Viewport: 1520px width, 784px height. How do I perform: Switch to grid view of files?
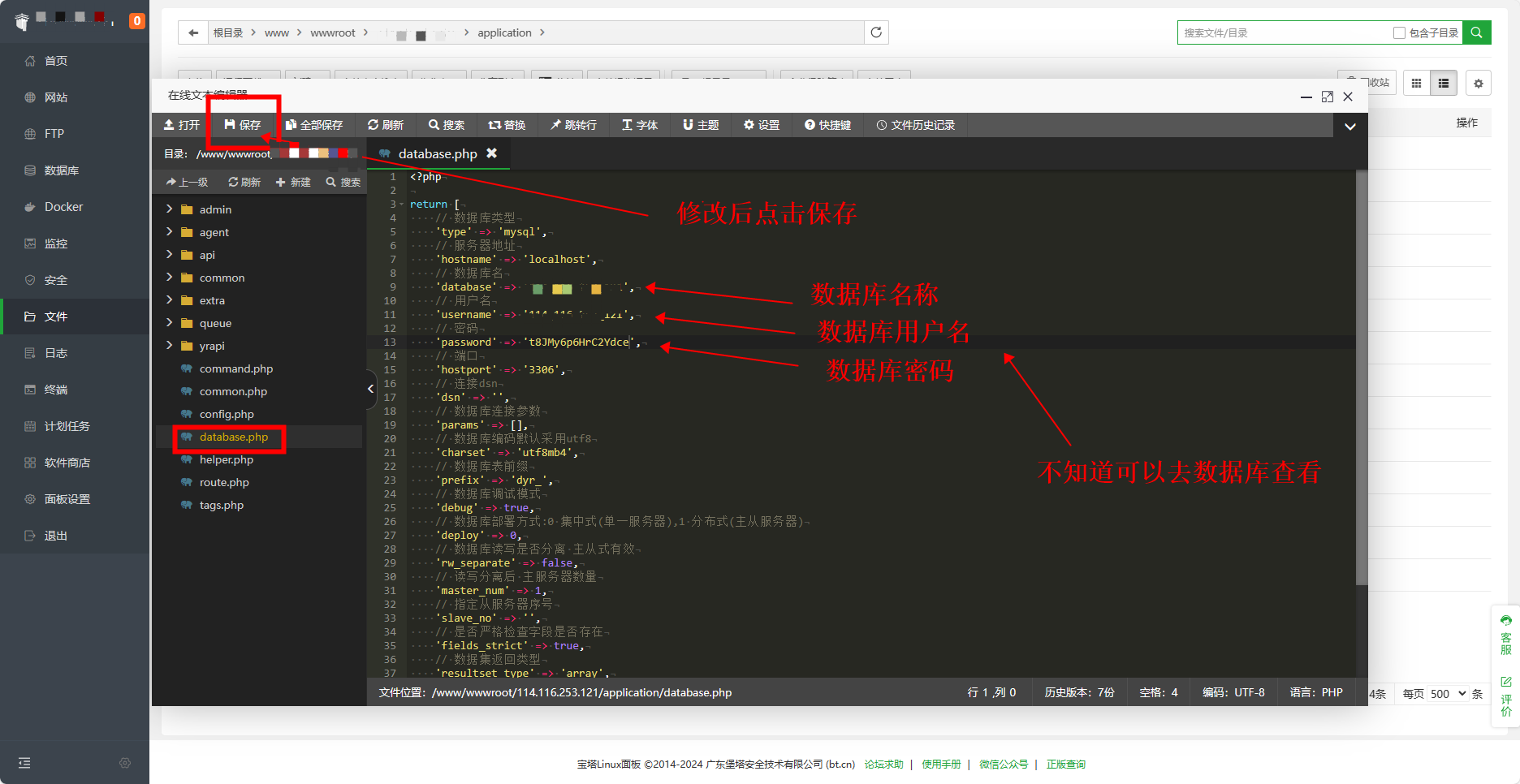tap(1416, 83)
